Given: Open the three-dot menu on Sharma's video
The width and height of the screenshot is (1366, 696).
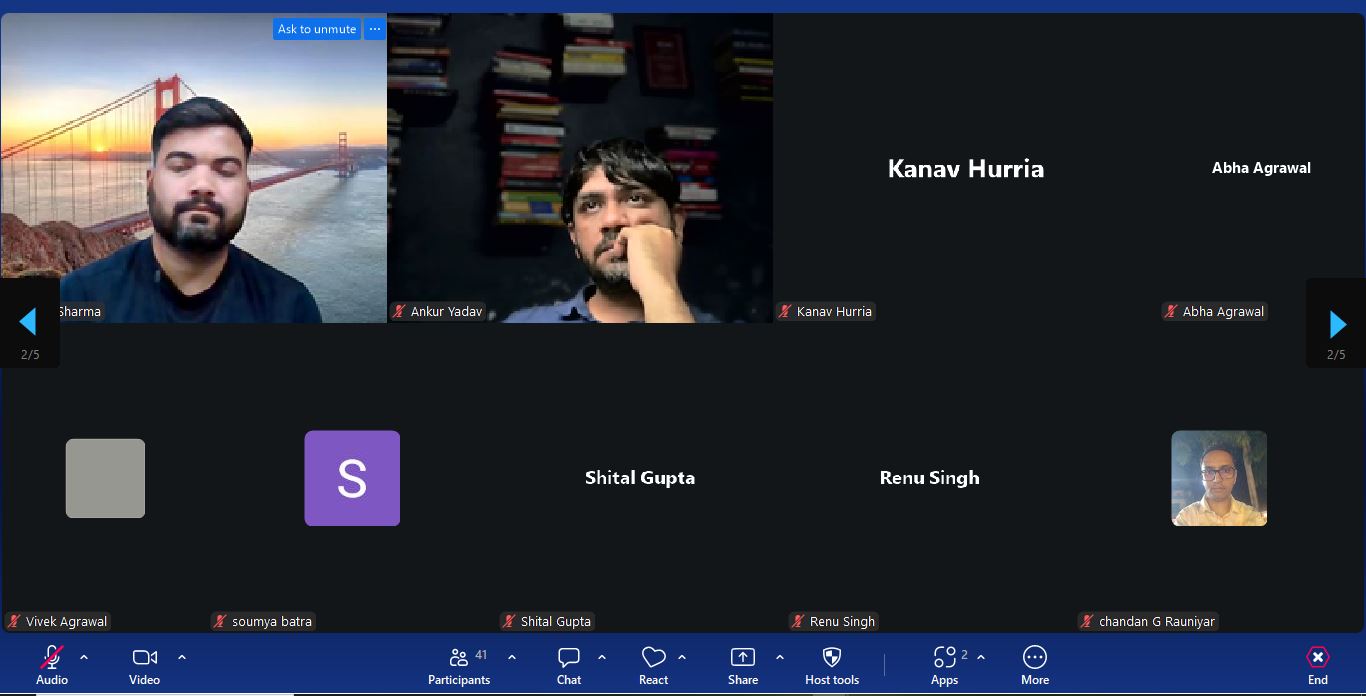Looking at the screenshot, I should (375, 29).
